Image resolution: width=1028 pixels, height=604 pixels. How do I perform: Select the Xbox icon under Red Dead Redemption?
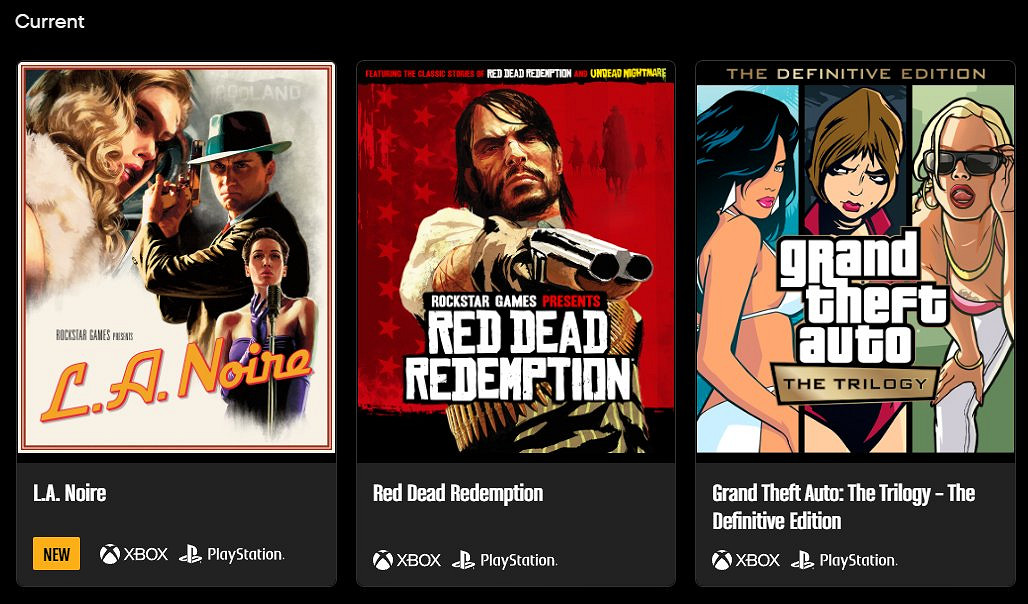point(406,560)
